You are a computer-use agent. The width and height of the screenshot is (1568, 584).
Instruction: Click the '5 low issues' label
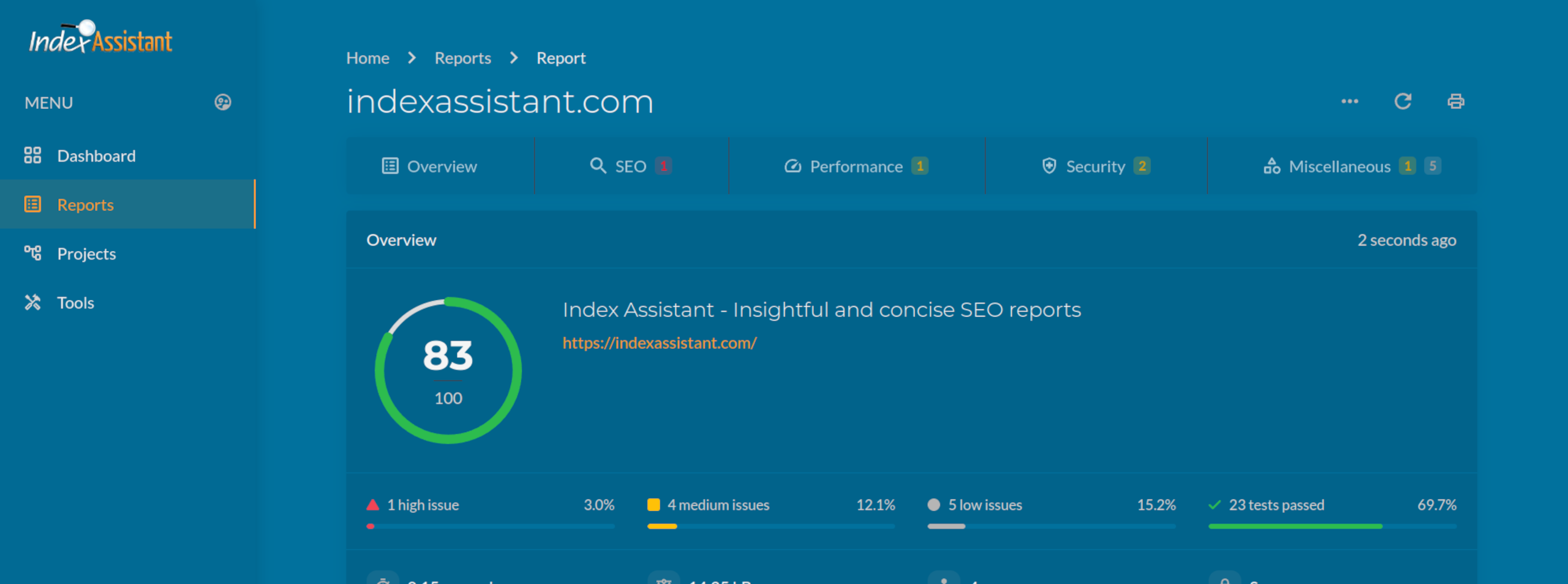pos(985,505)
